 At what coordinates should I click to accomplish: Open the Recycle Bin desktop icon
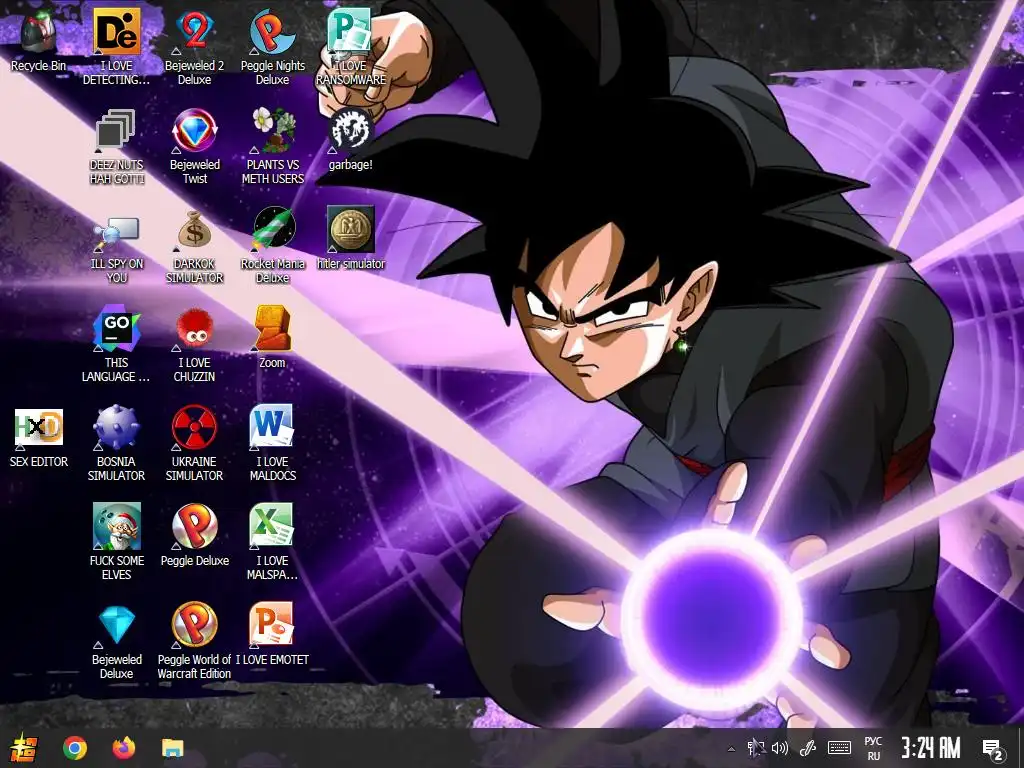pos(39,39)
